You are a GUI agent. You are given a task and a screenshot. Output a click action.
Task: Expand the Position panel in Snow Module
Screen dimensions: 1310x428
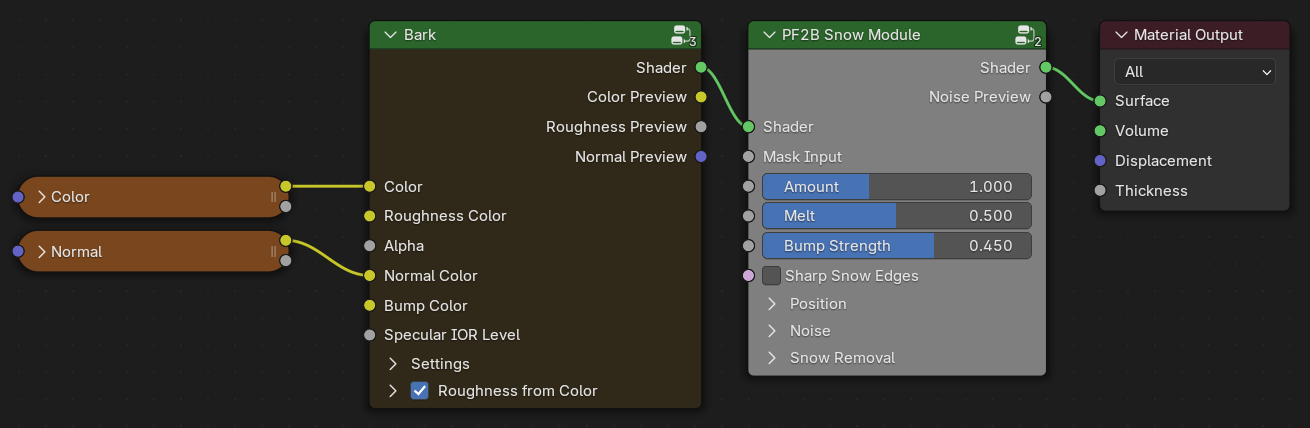(x=772, y=304)
